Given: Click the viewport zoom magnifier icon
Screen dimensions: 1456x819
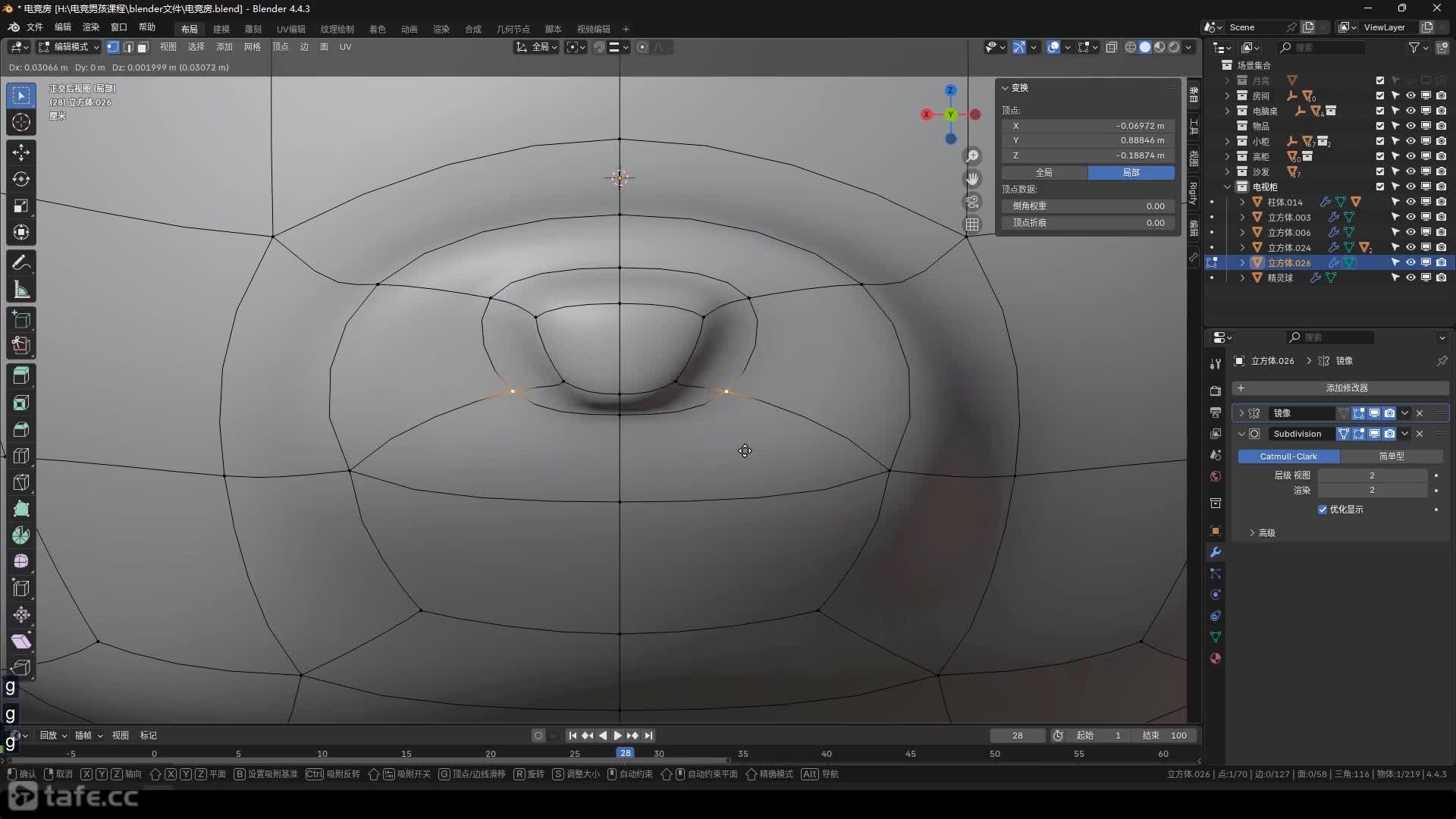Looking at the screenshot, I should 972,156.
